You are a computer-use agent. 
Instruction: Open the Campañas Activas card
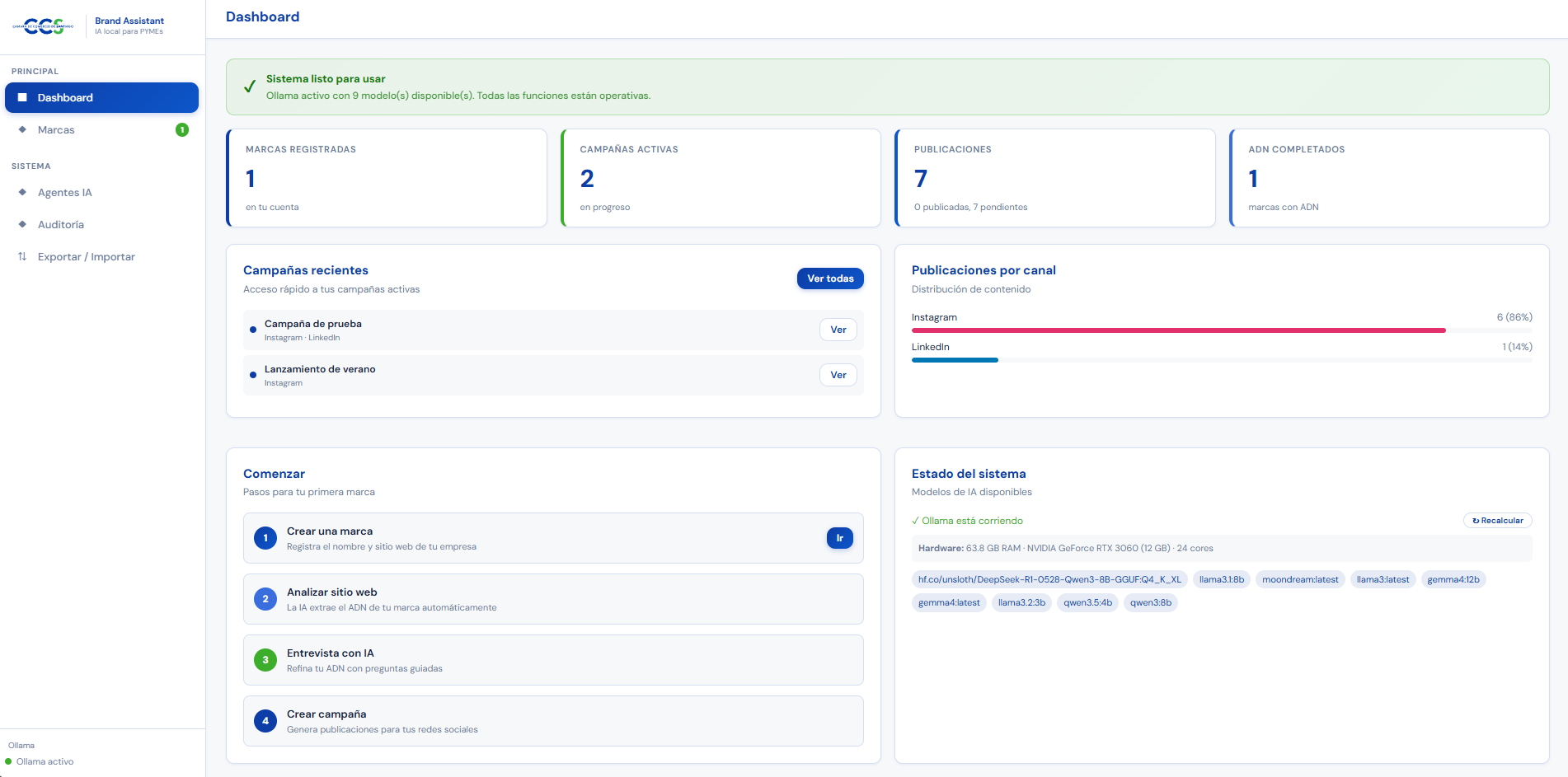[721, 178]
